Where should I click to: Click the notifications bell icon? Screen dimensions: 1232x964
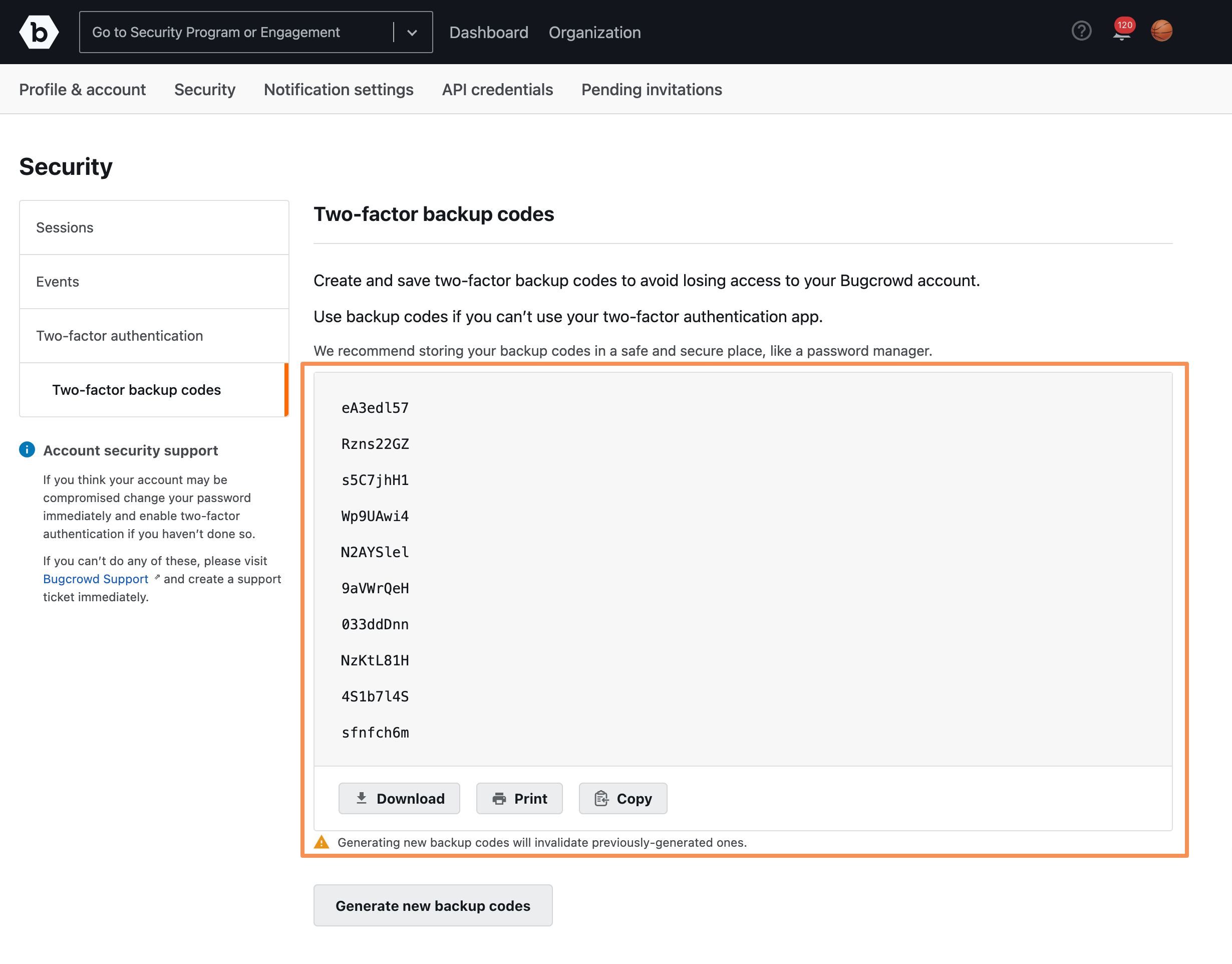1121,32
